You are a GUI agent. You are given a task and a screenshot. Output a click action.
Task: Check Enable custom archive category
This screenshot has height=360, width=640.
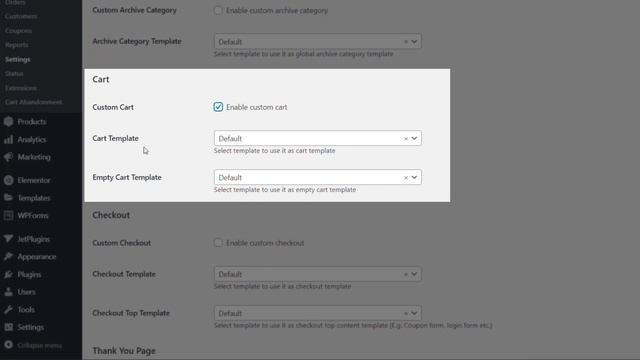coord(218,11)
